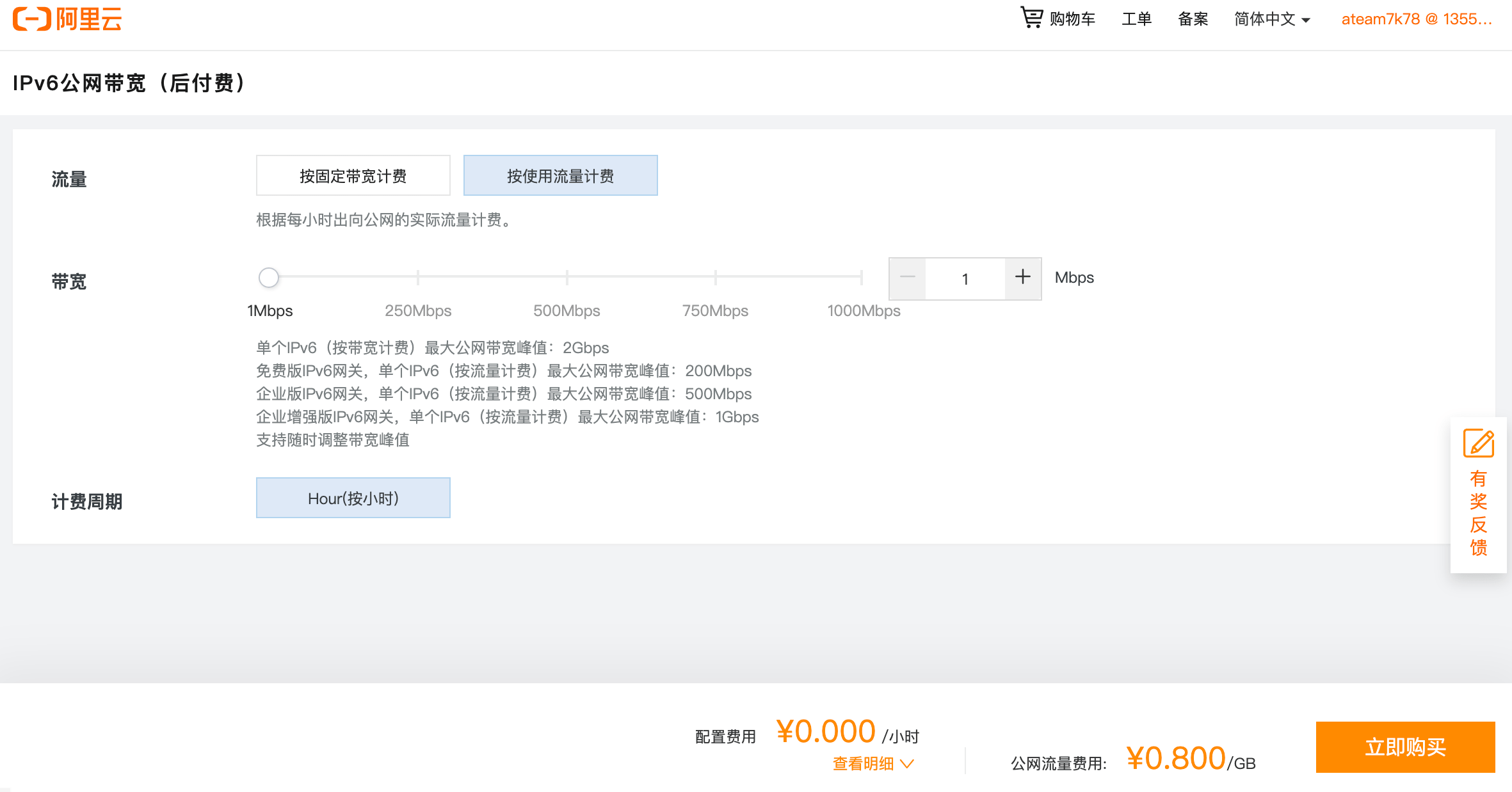The image size is (1512, 792).
Task: Expand the 简体中文 language dropdown
Action: tap(1272, 19)
